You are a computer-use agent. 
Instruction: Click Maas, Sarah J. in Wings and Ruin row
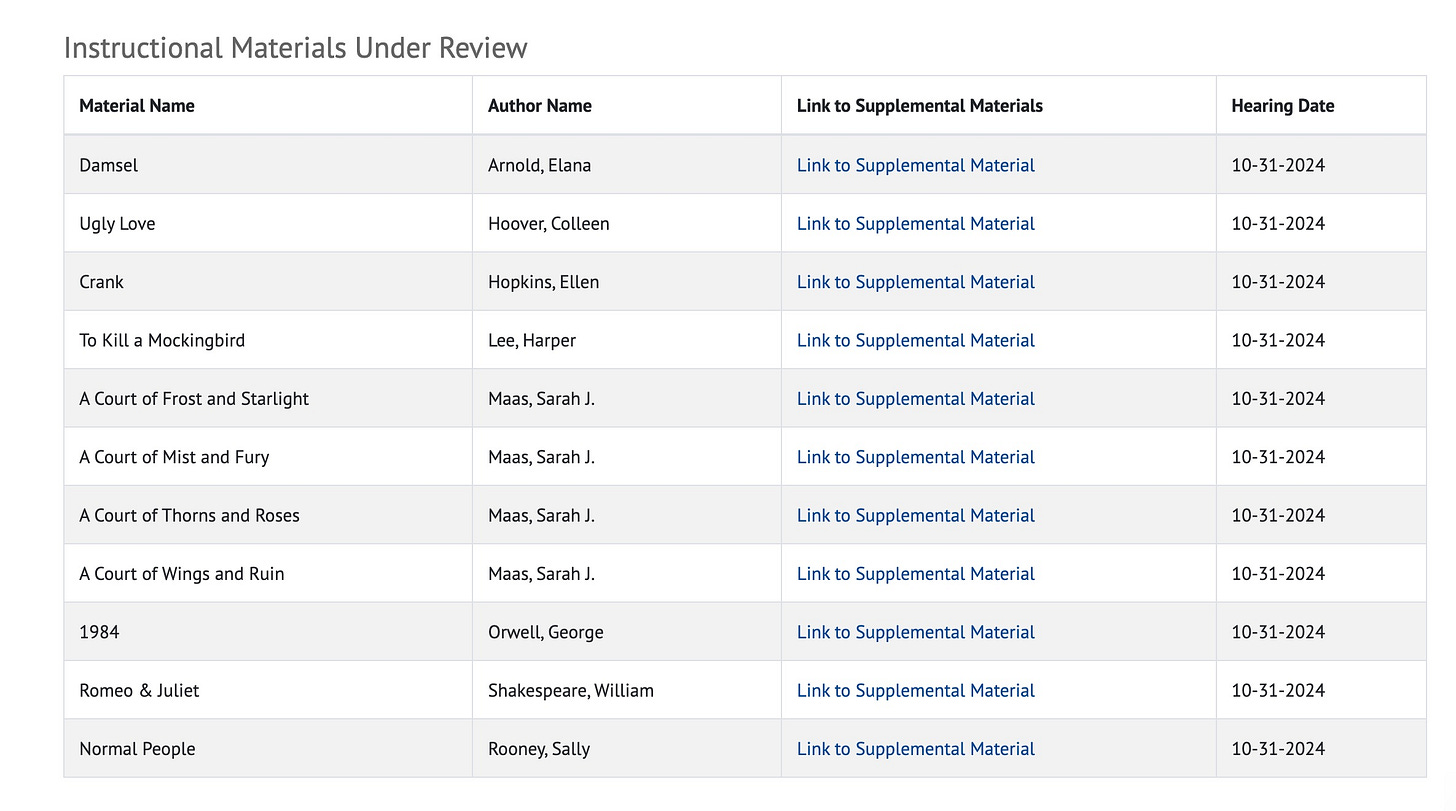pyautogui.click(x=541, y=574)
